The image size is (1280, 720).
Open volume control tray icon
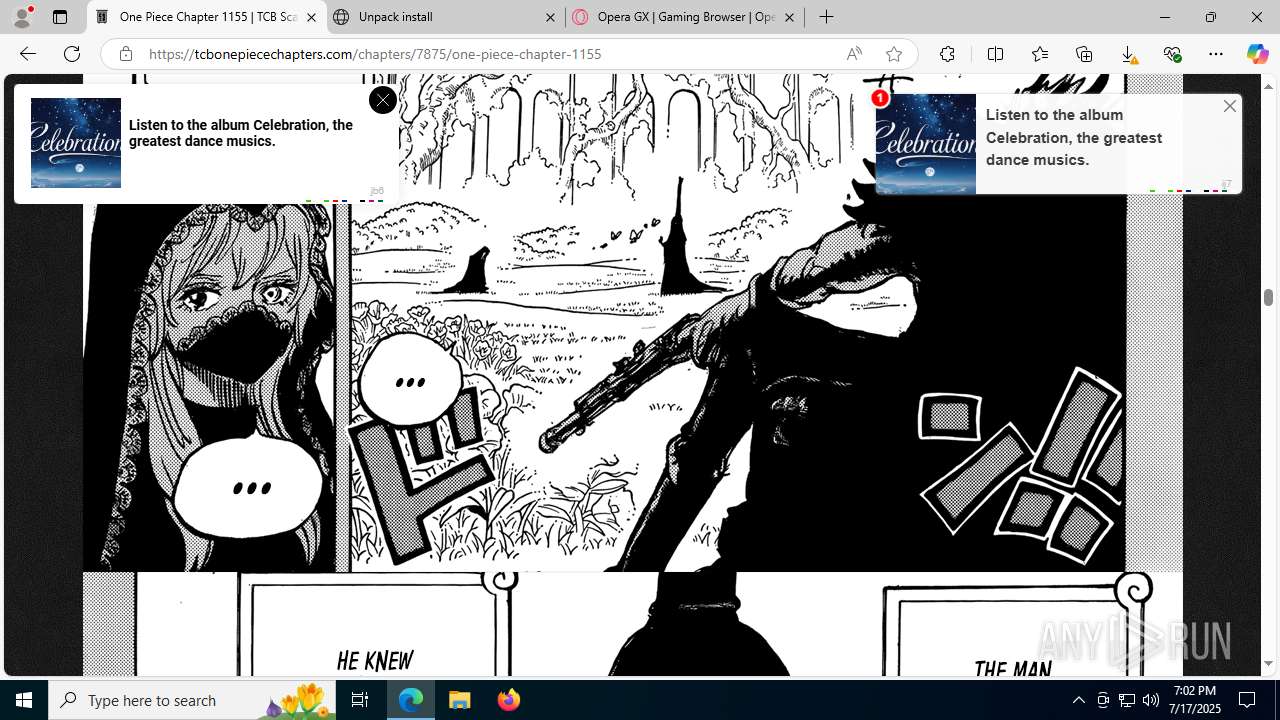[1151, 700]
